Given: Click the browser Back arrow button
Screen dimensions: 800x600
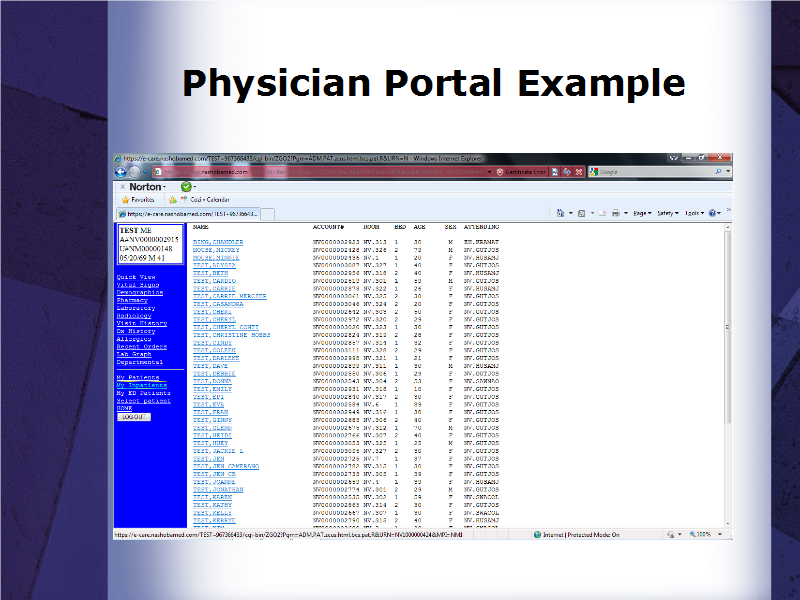Looking at the screenshot, I should [x=121, y=172].
